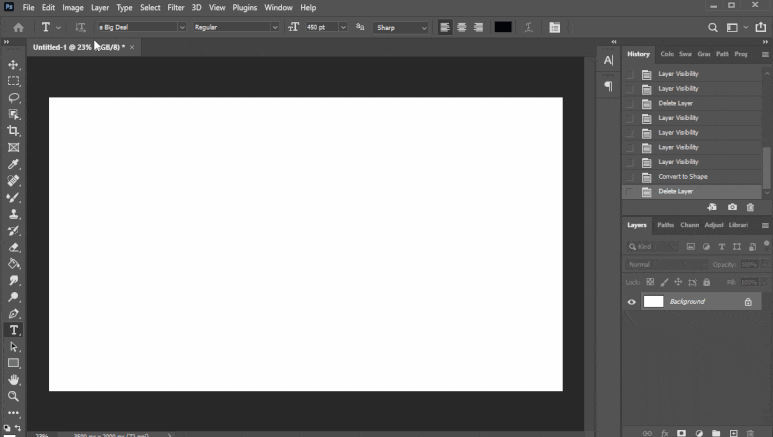
Task: Select the Crop tool
Action: coord(13,131)
